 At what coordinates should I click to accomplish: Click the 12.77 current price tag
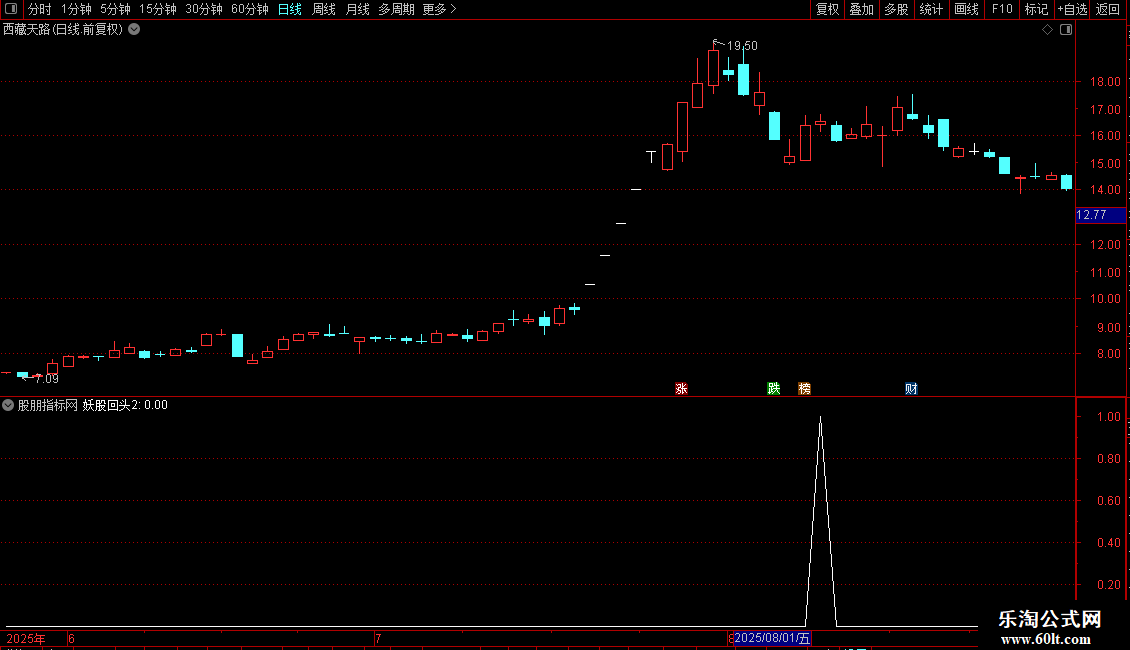click(1100, 215)
